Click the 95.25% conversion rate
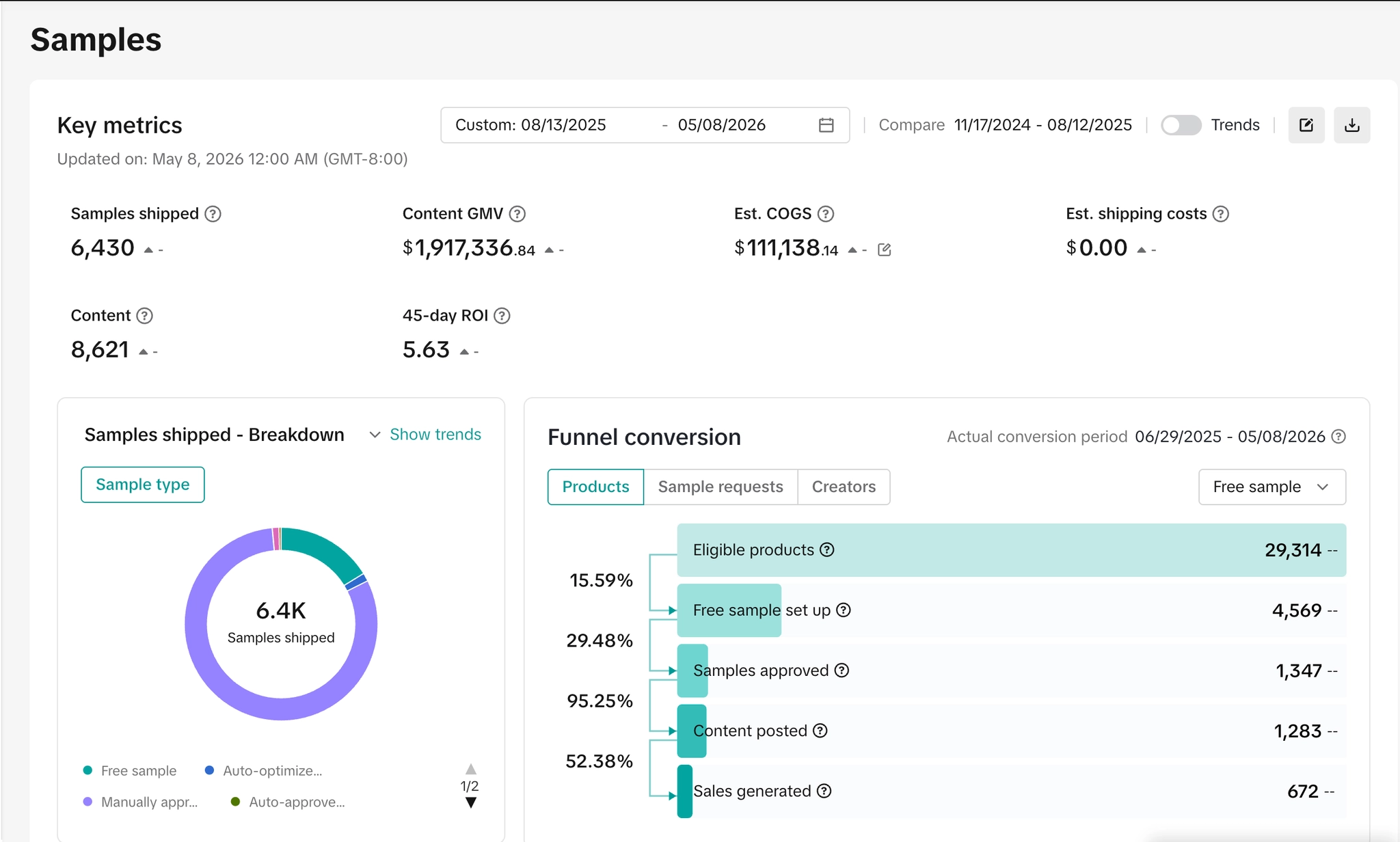This screenshot has width=1400, height=842. click(600, 701)
